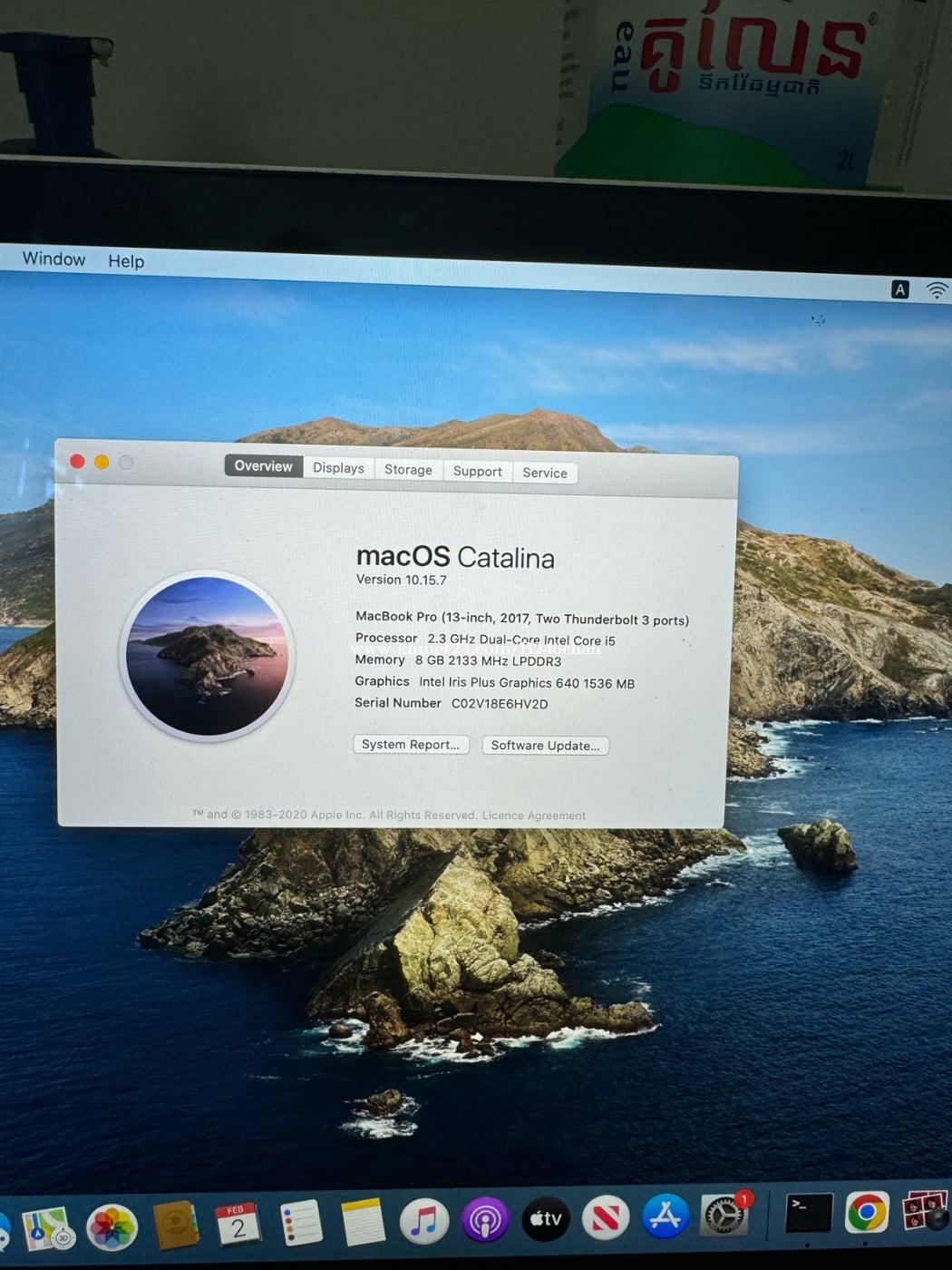Launch the App Store
This screenshot has height=1270, width=952.
tap(665, 1216)
